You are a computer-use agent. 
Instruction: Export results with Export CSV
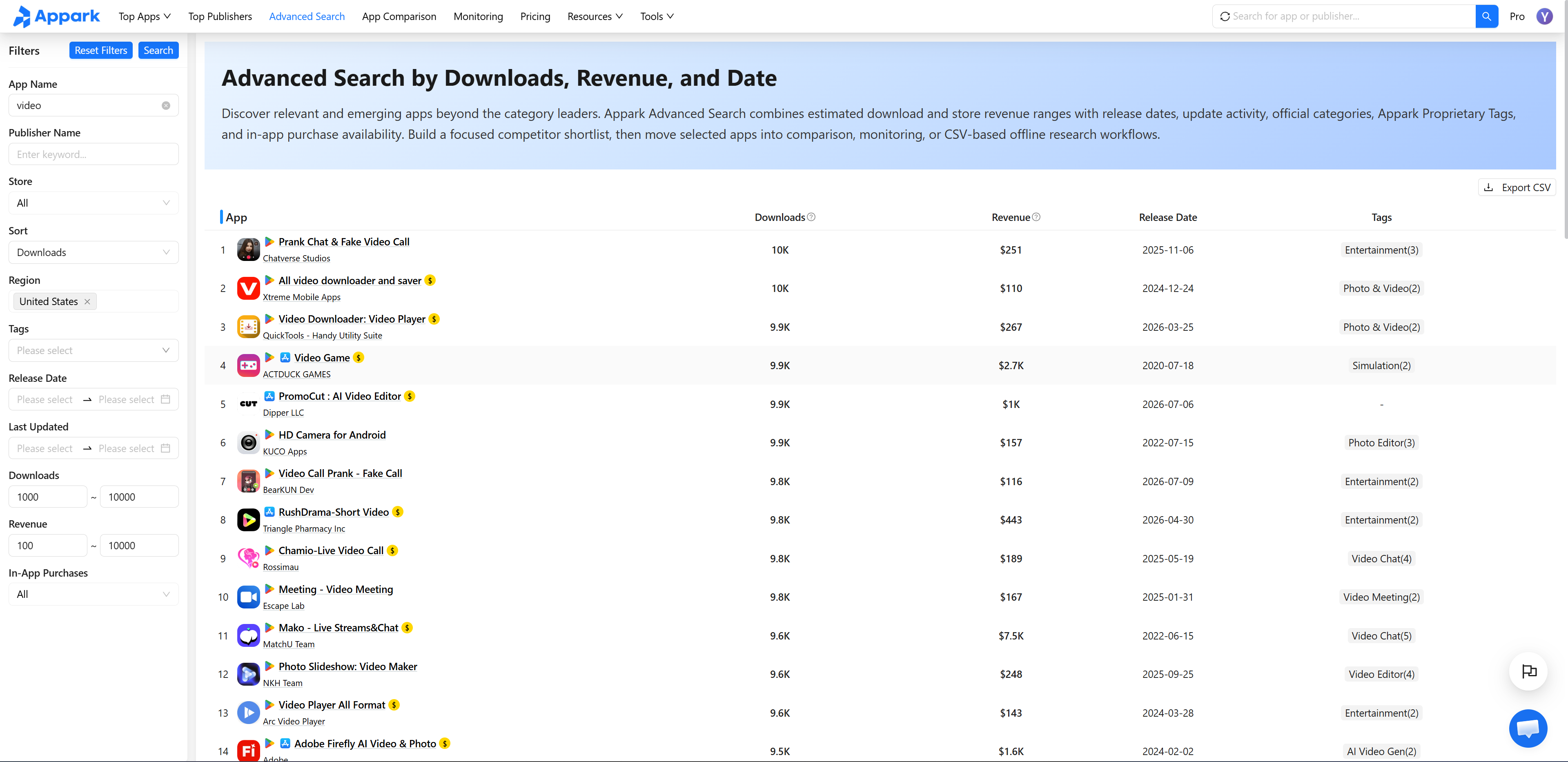1517,187
